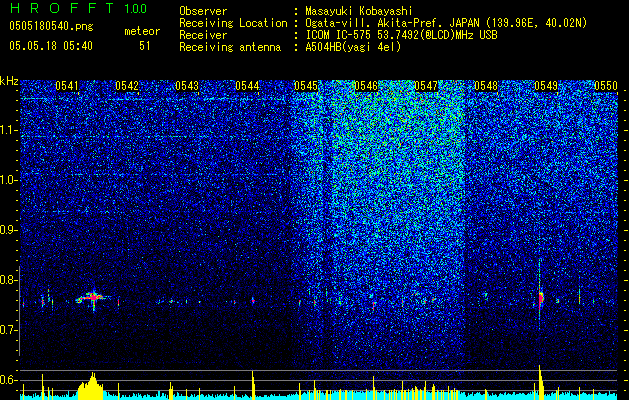This screenshot has height=400, width=629.
Task: Click the bright meteor echo after 0541
Action: pos(93,298)
